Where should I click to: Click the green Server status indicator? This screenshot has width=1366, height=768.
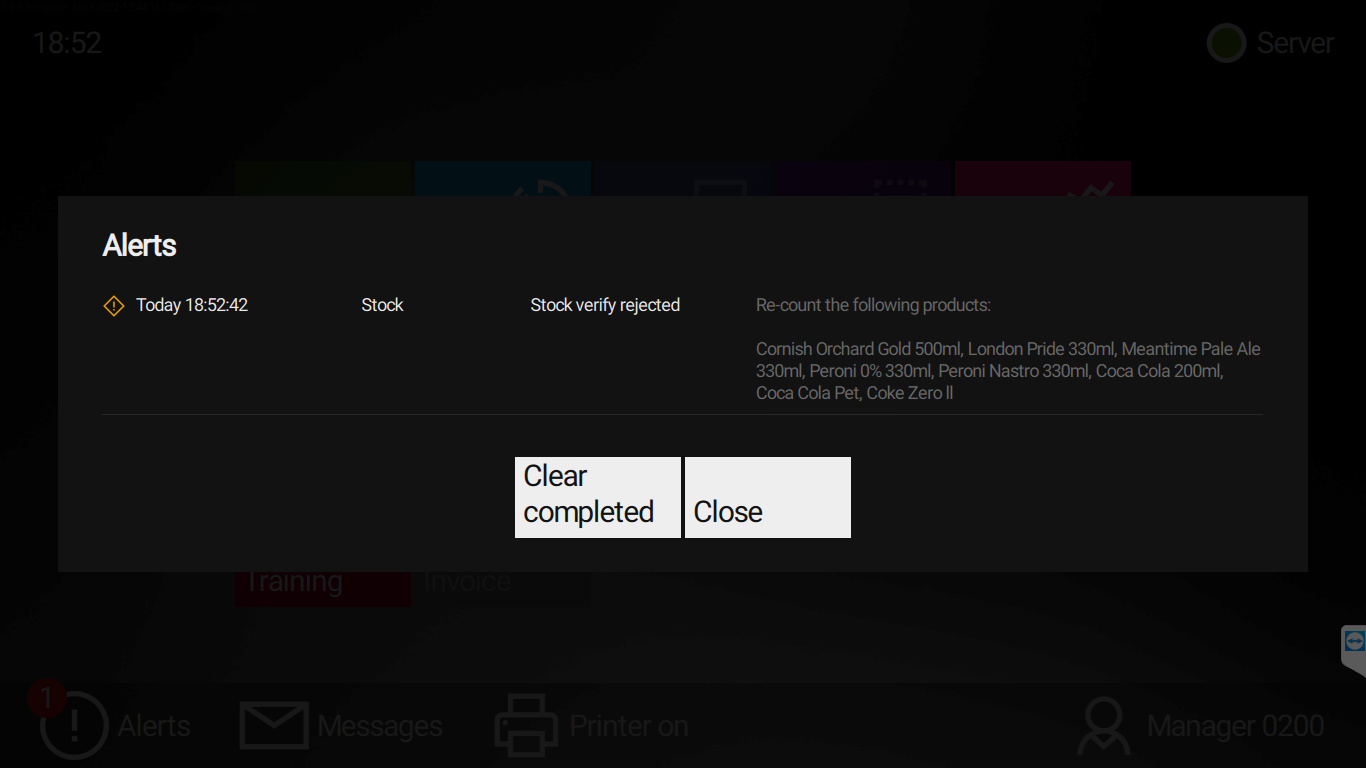point(1225,44)
